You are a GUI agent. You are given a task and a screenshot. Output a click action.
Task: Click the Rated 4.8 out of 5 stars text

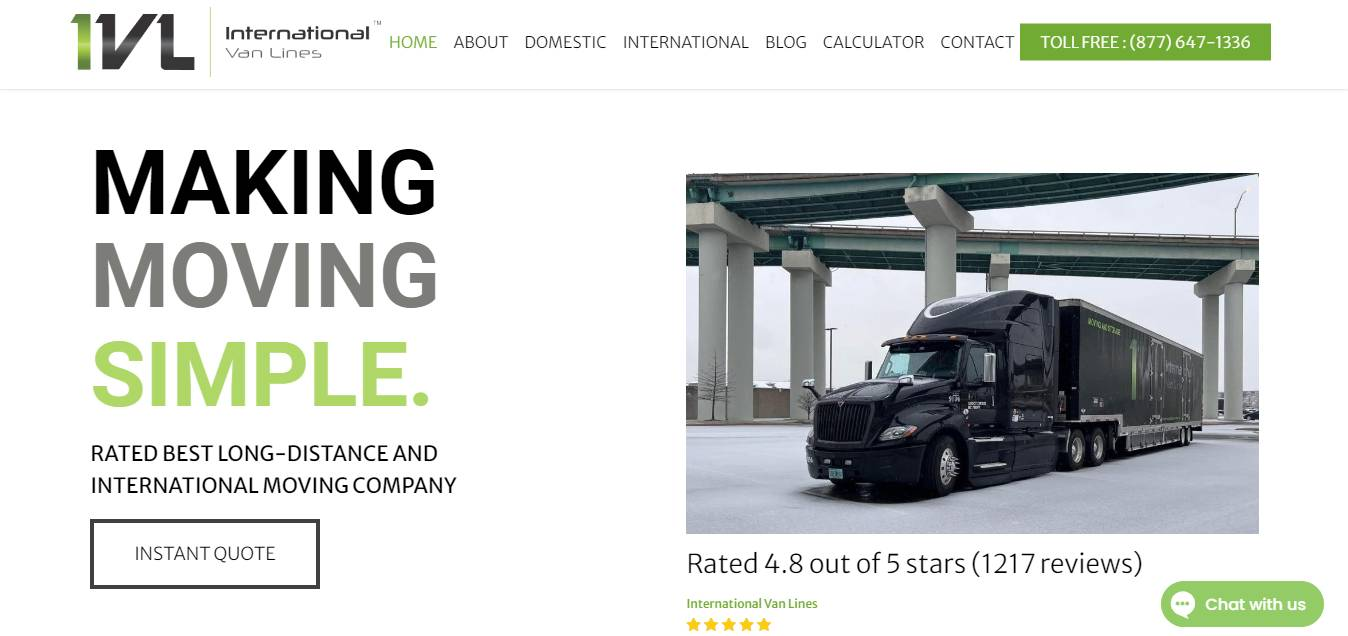coord(914,563)
